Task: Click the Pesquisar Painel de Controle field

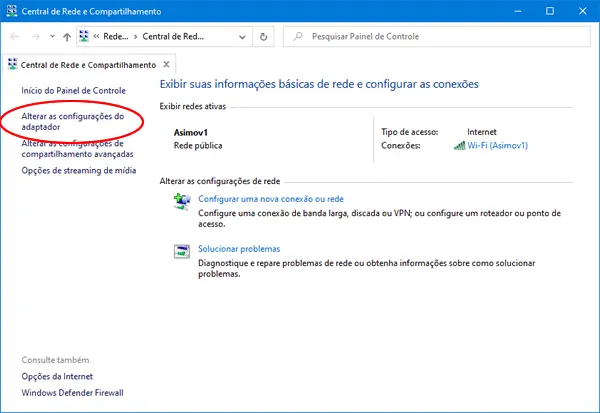Action: pyautogui.click(x=440, y=37)
